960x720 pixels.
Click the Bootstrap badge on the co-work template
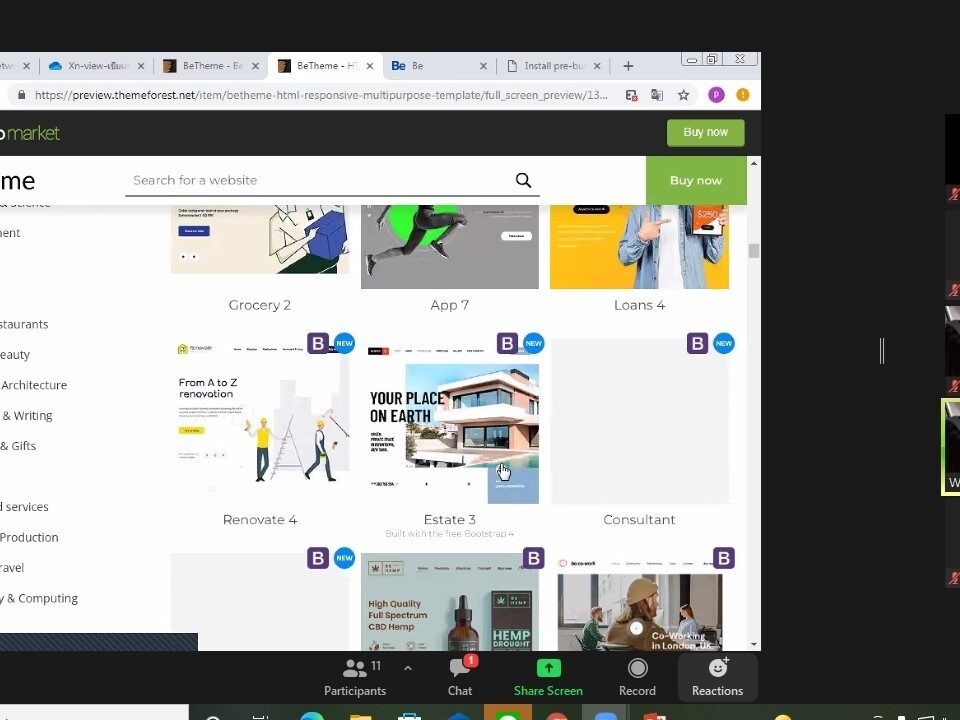724,558
